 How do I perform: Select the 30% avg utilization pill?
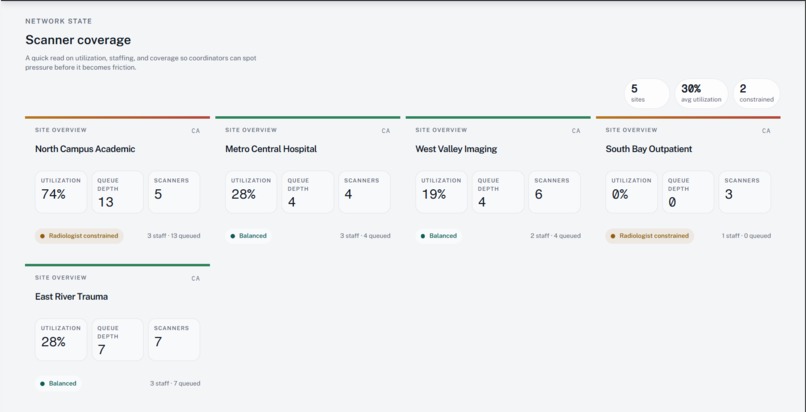(701, 93)
